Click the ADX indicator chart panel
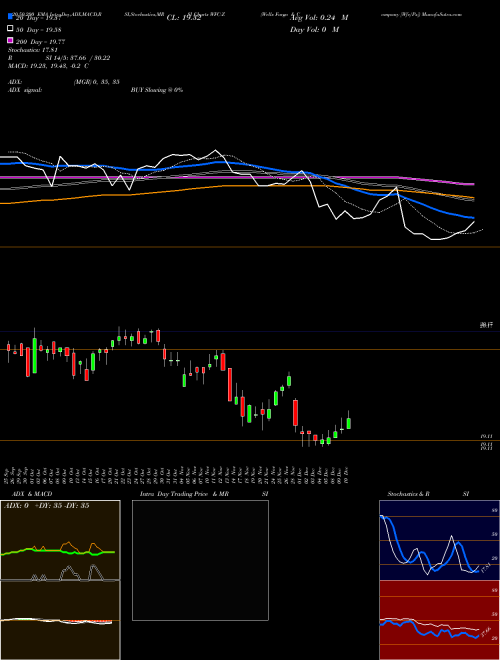500x660 pixels. 60,540
